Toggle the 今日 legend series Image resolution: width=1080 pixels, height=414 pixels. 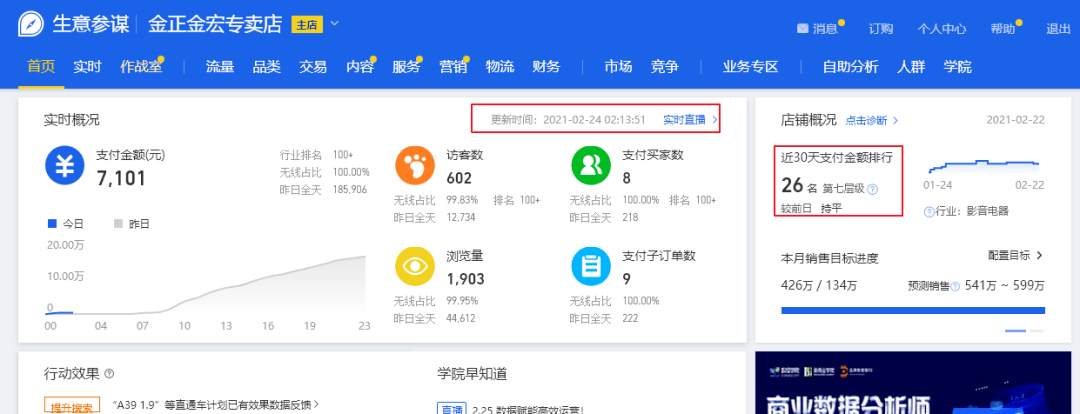[x=66, y=223]
